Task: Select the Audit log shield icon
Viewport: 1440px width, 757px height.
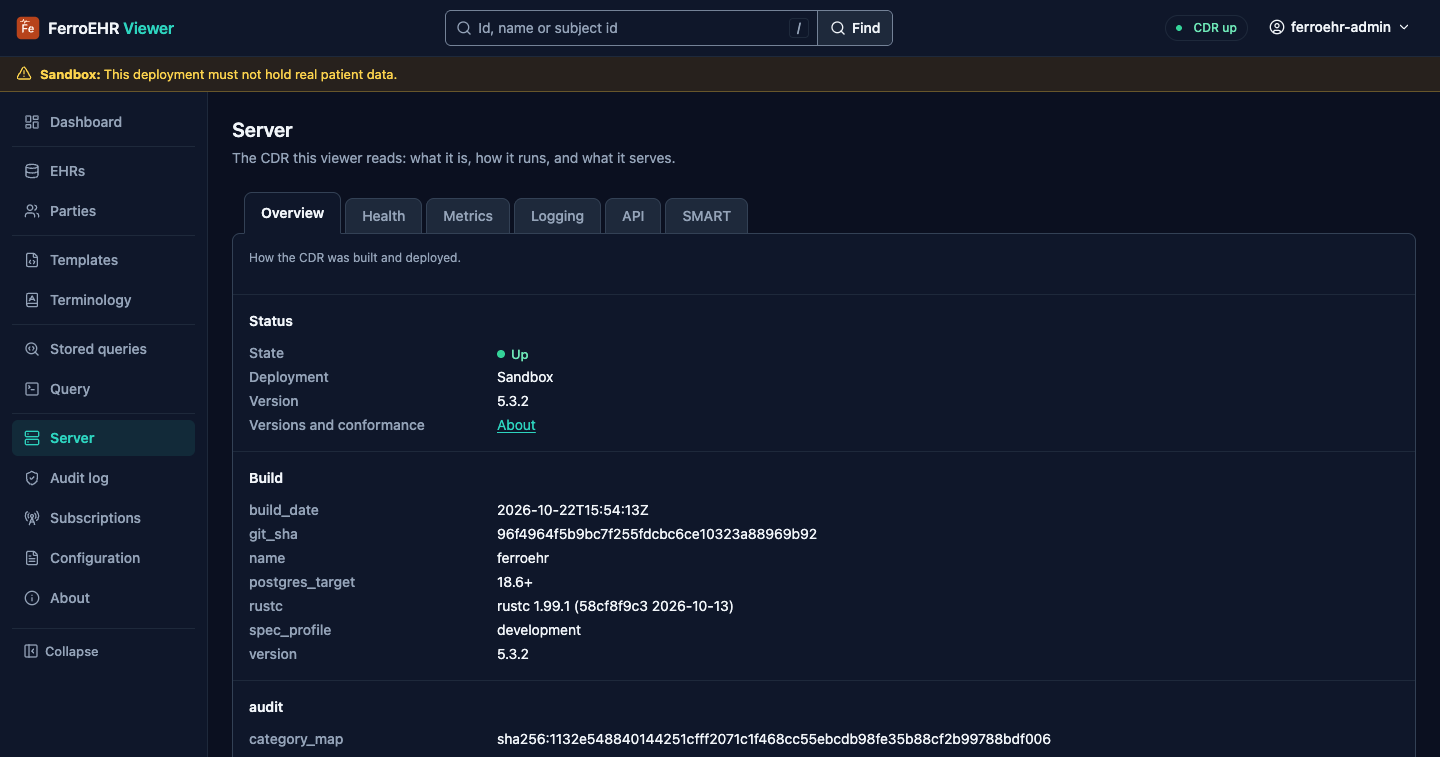Action: coord(32,478)
